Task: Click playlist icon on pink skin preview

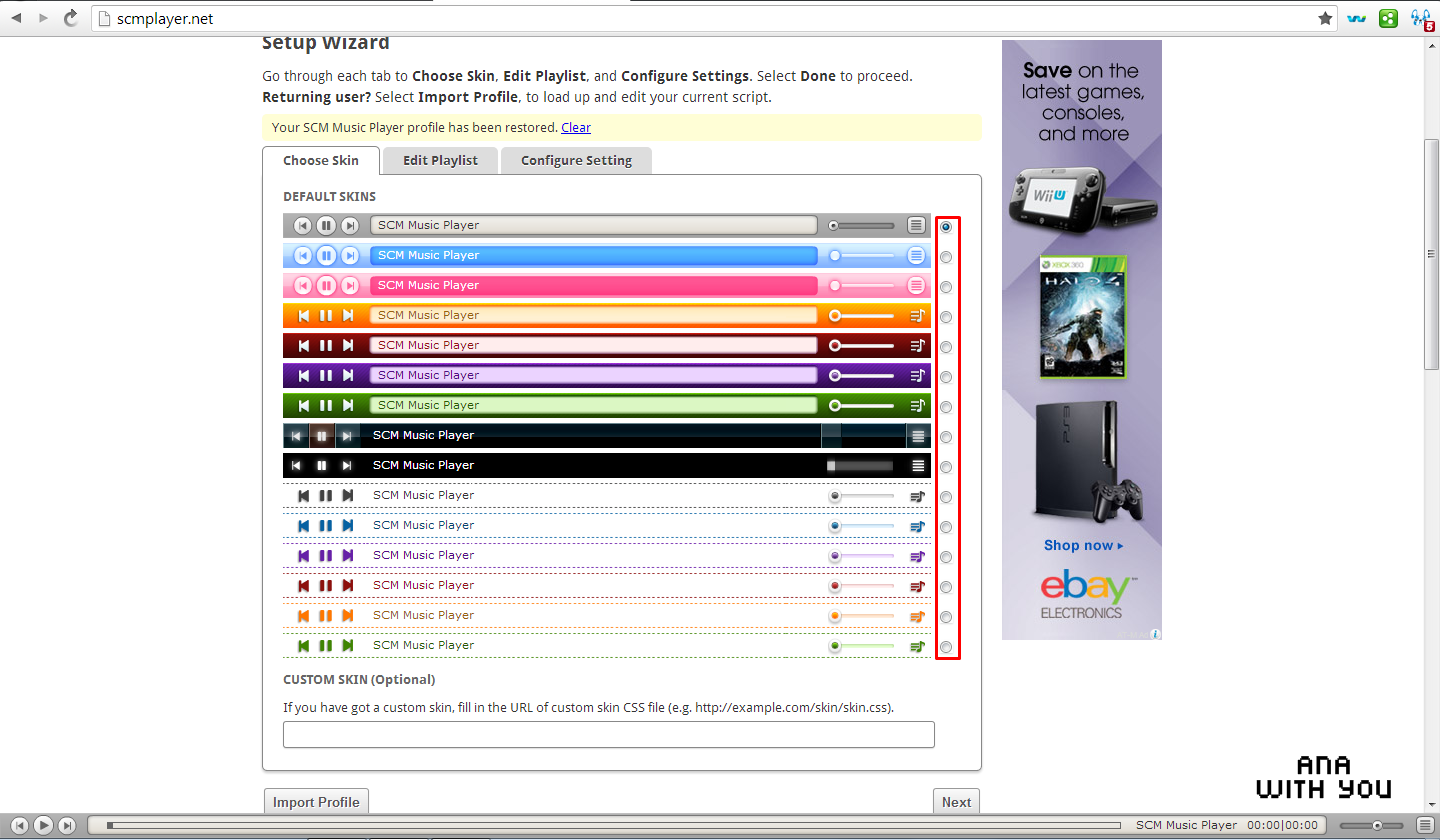Action: [916, 285]
